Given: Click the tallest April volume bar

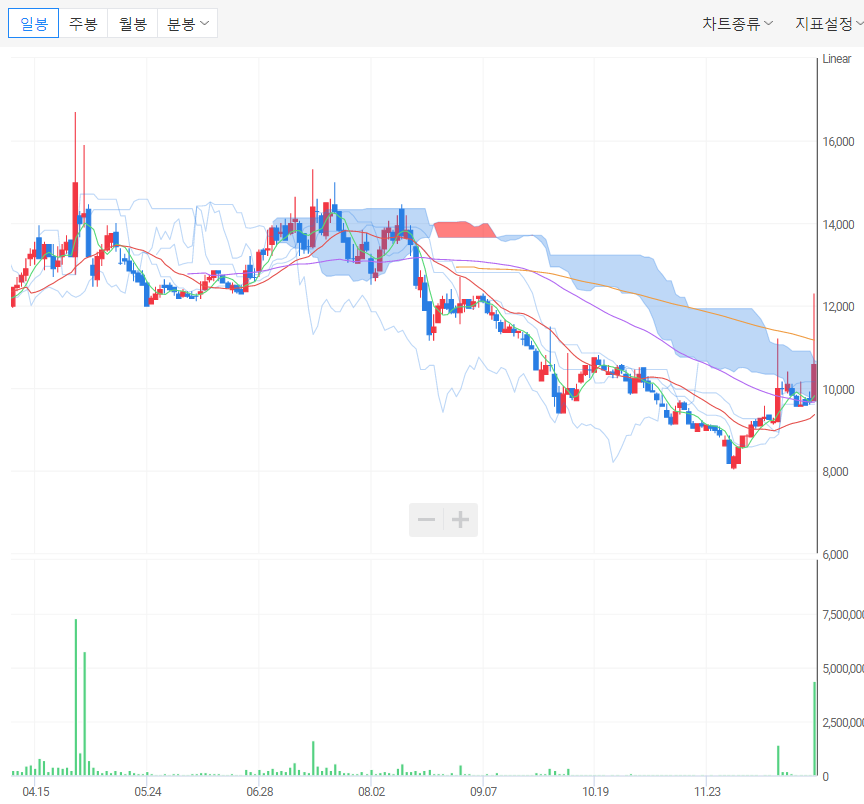Looking at the screenshot, I should 76,697.
